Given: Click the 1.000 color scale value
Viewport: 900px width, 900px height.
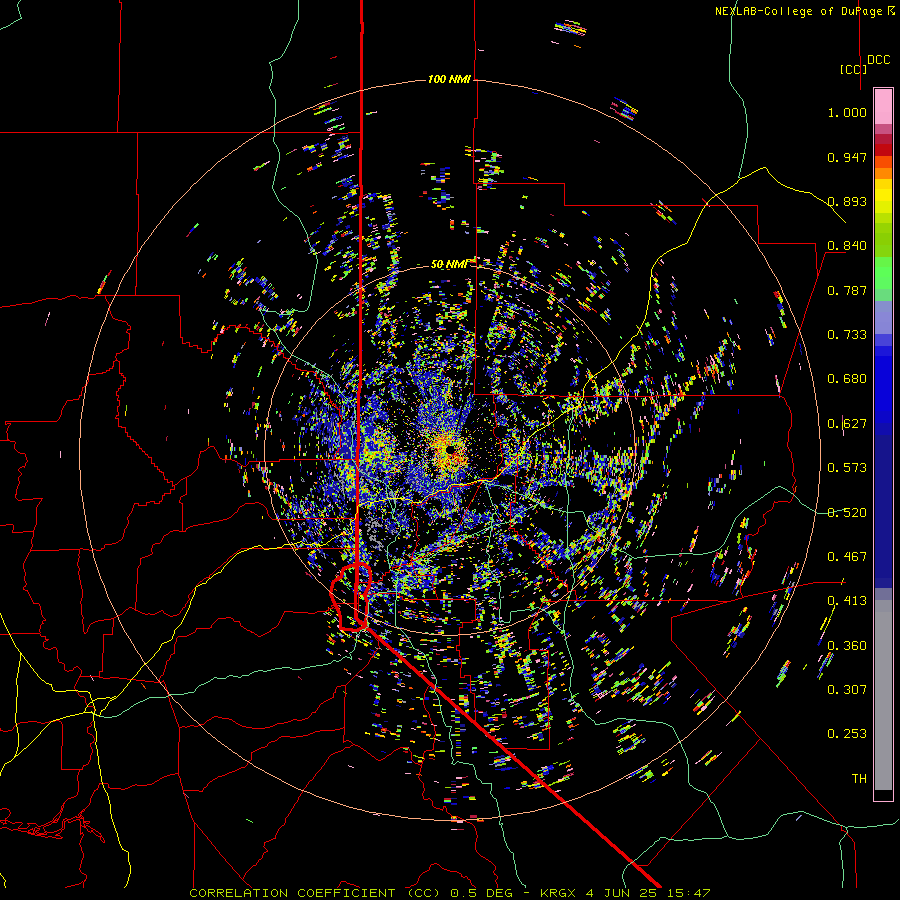Looking at the screenshot, I should (847, 112).
